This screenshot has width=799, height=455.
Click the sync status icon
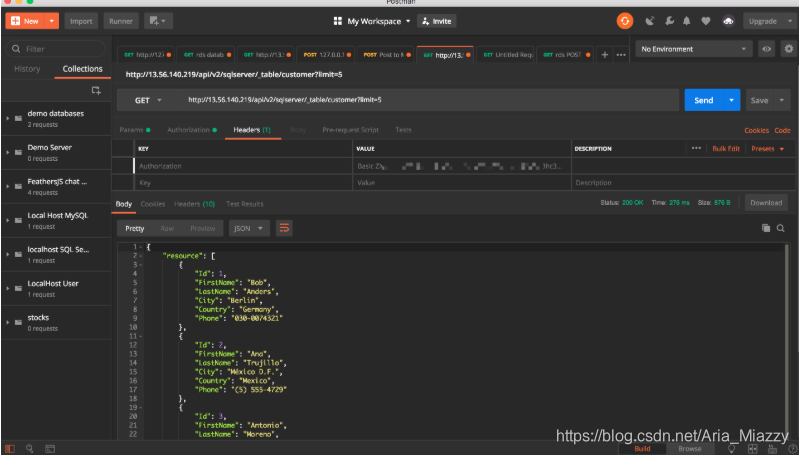point(625,21)
